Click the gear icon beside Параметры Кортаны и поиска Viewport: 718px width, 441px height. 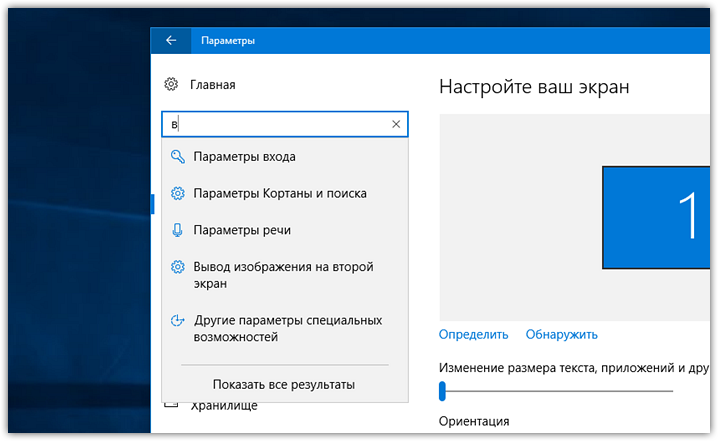click(x=178, y=193)
